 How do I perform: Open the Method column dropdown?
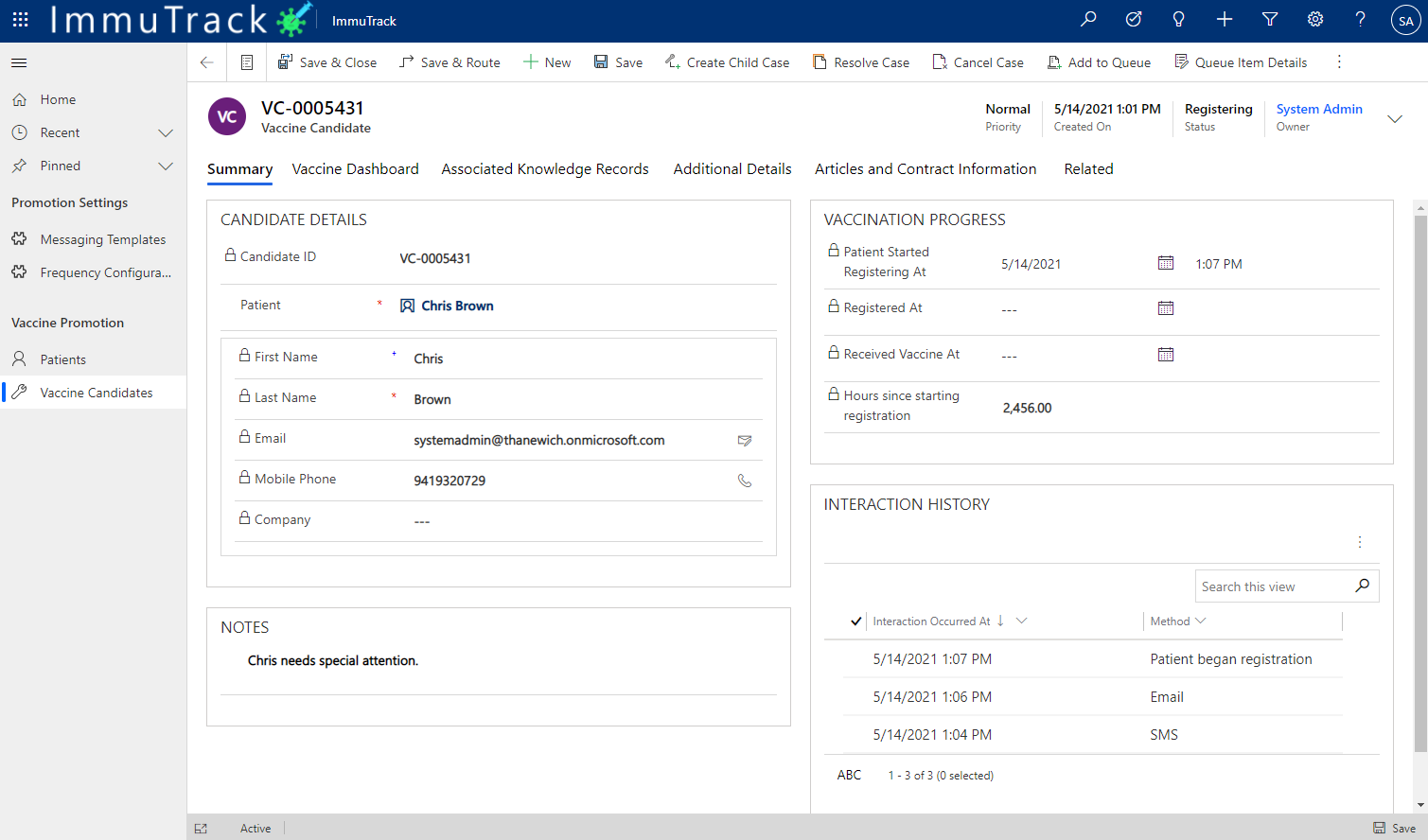[1201, 621]
